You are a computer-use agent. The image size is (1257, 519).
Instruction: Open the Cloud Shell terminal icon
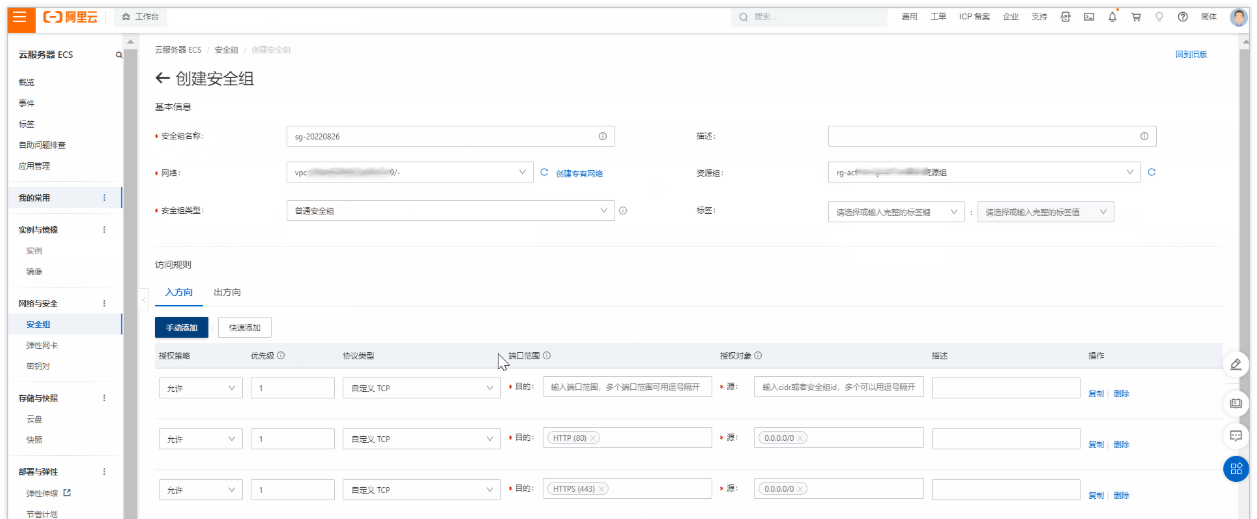click(x=1089, y=17)
